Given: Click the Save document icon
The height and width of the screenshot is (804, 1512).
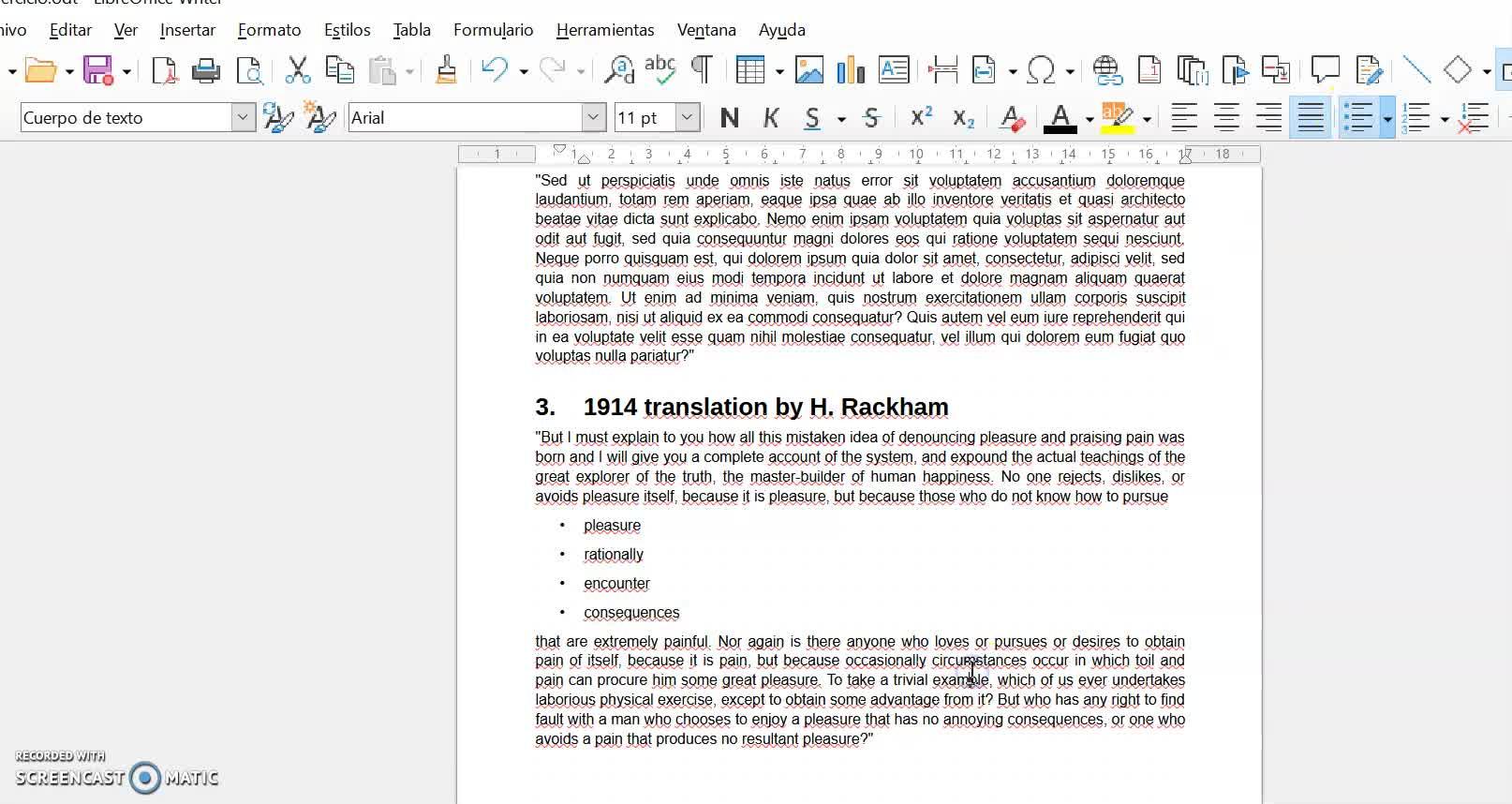Looking at the screenshot, I should coord(97,70).
